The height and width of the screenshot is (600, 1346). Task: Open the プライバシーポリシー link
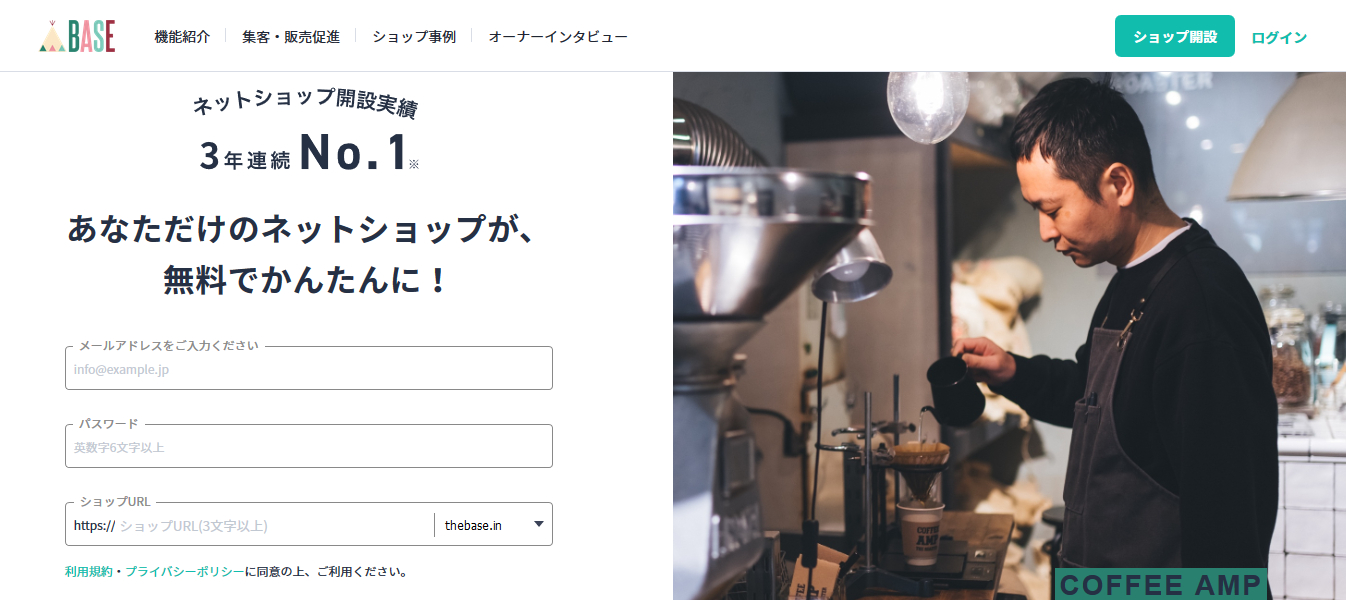(185, 572)
